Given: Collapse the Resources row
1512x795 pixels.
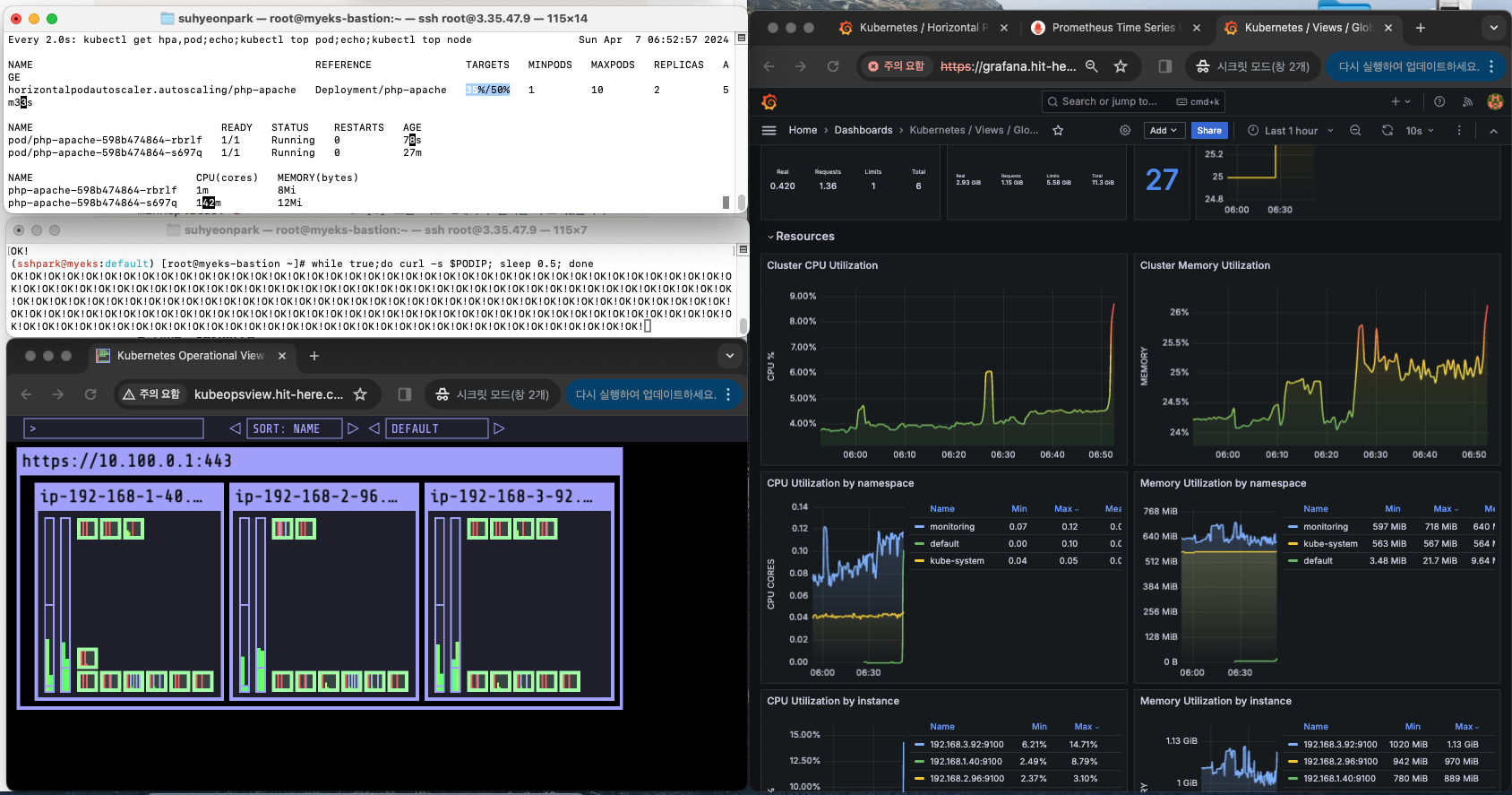Looking at the screenshot, I should click(801, 237).
